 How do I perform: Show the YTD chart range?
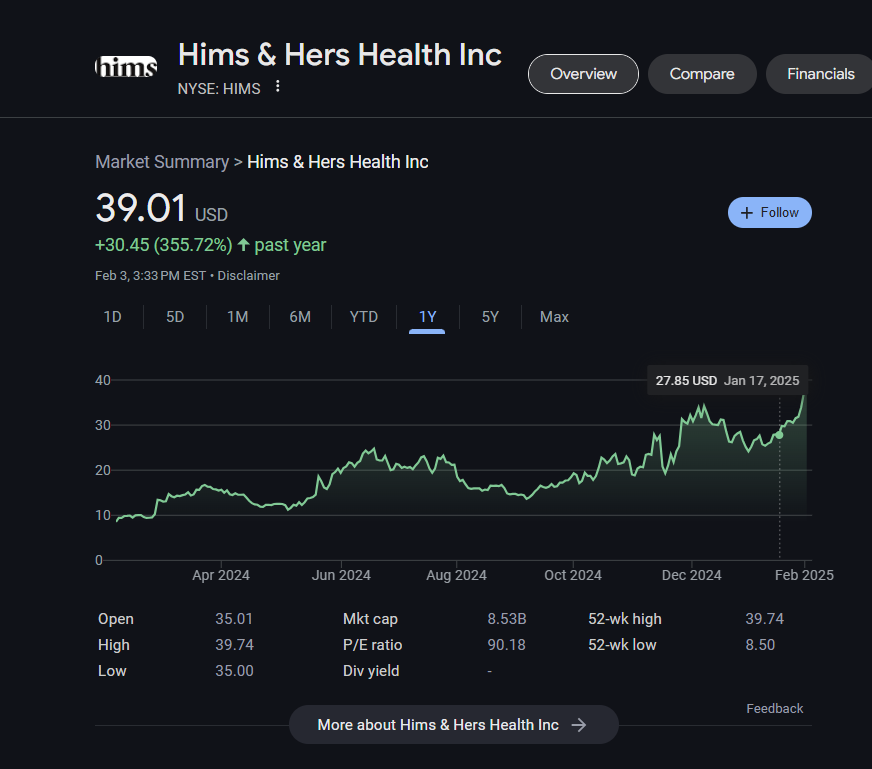click(364, 317)
